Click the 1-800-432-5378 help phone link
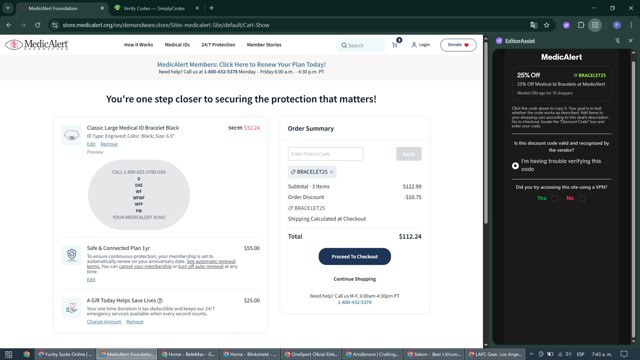 [355, 302]
